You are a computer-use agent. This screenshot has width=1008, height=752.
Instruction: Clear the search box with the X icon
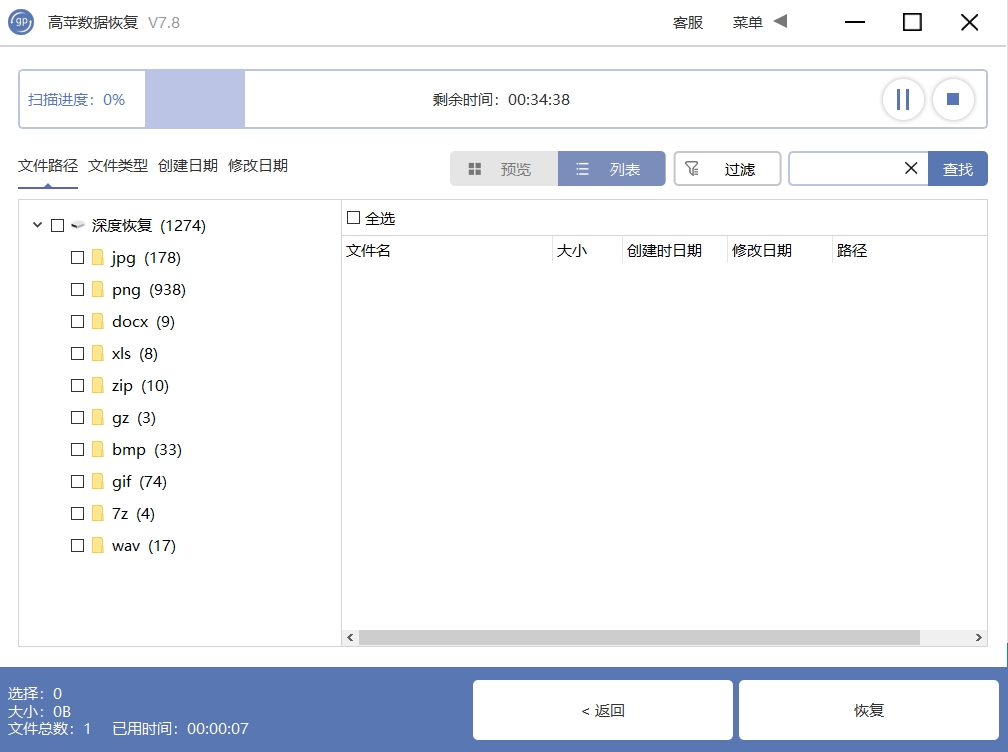(910, 168)
